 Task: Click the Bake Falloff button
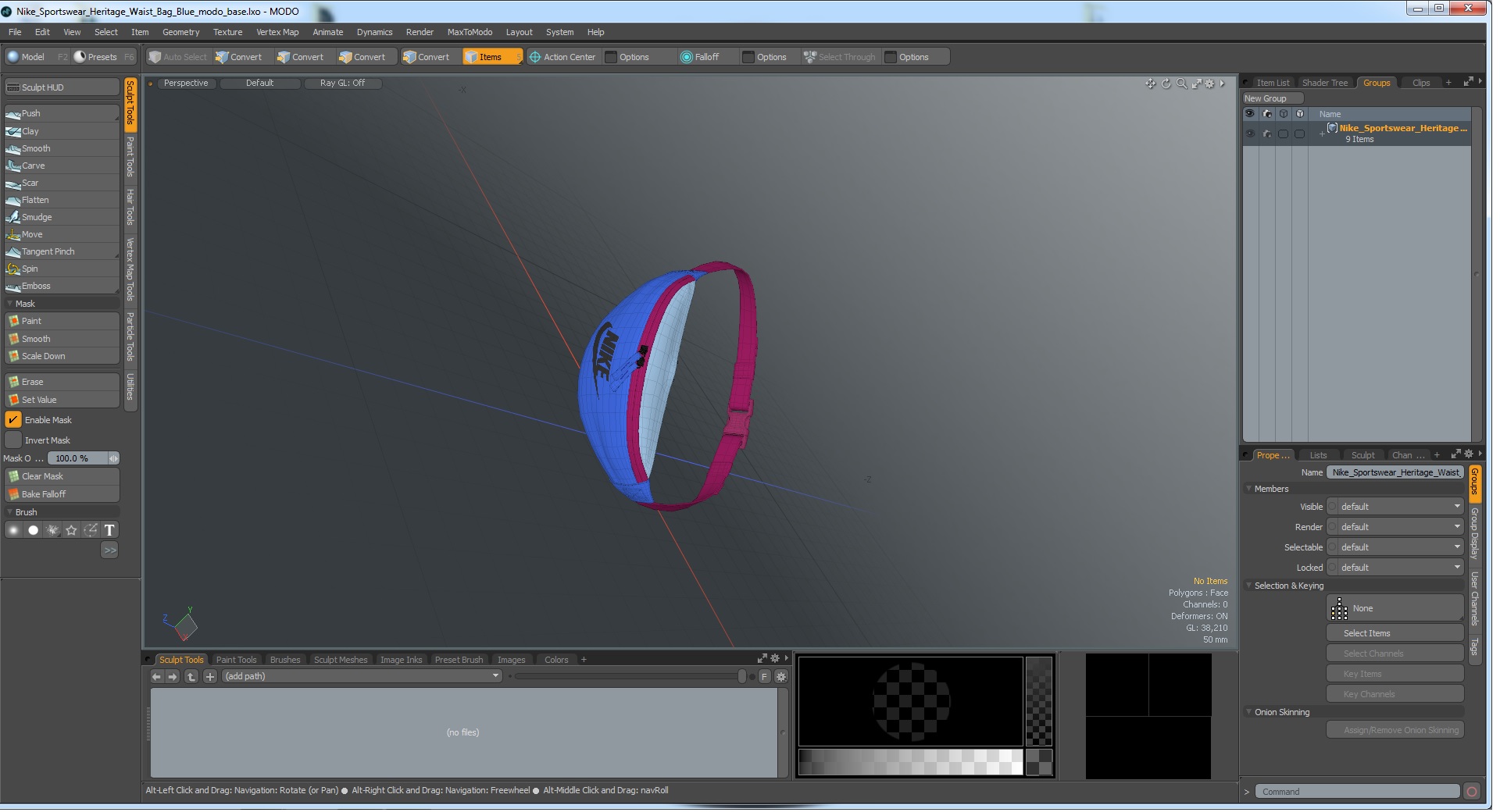(62, 494)
